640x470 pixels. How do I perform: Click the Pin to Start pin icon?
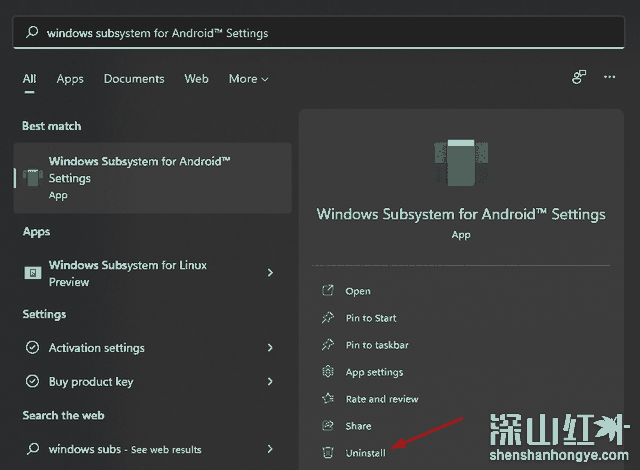click(328, 317)
